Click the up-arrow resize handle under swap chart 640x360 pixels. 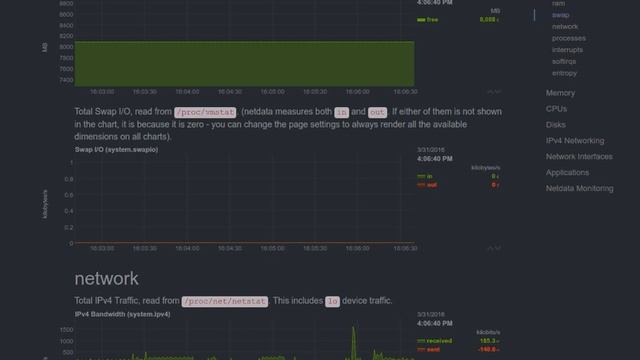(x=490, y=92)
